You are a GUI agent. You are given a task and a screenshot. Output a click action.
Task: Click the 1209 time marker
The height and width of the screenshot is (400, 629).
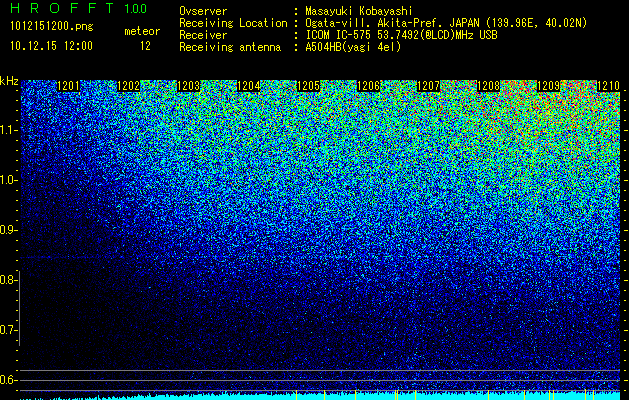(x=548, y=86)
